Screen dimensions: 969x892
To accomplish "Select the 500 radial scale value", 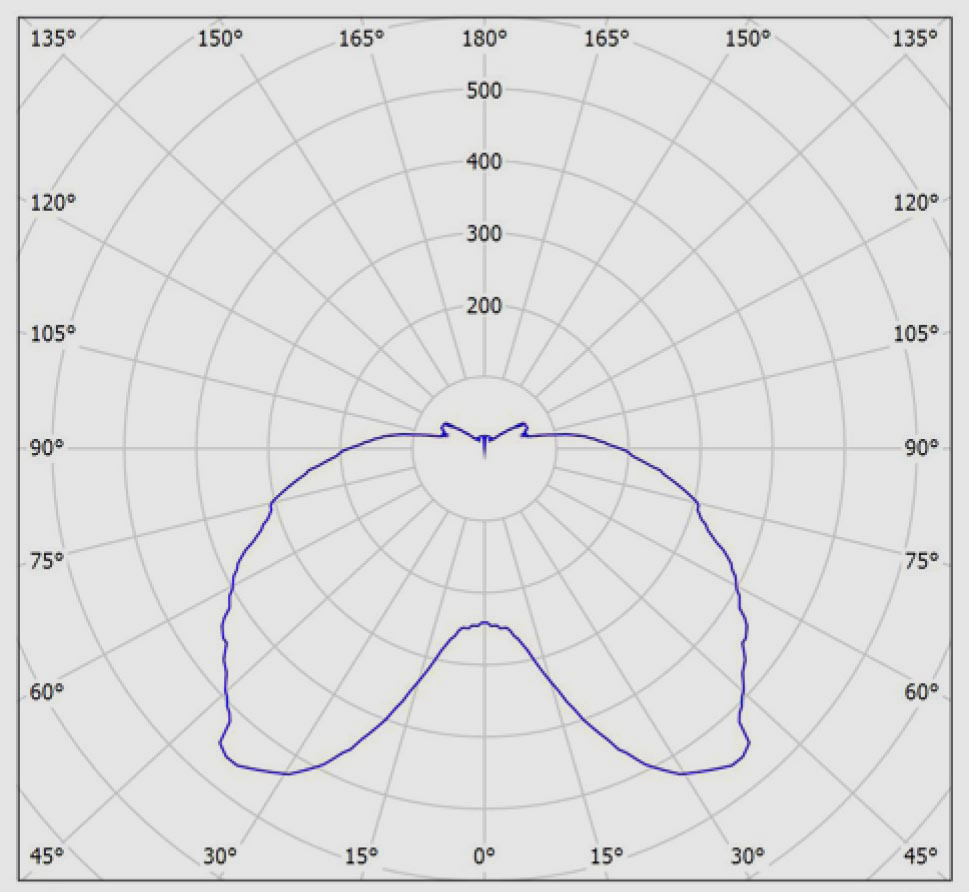I will pyautogui.click(x=484, y=91).
